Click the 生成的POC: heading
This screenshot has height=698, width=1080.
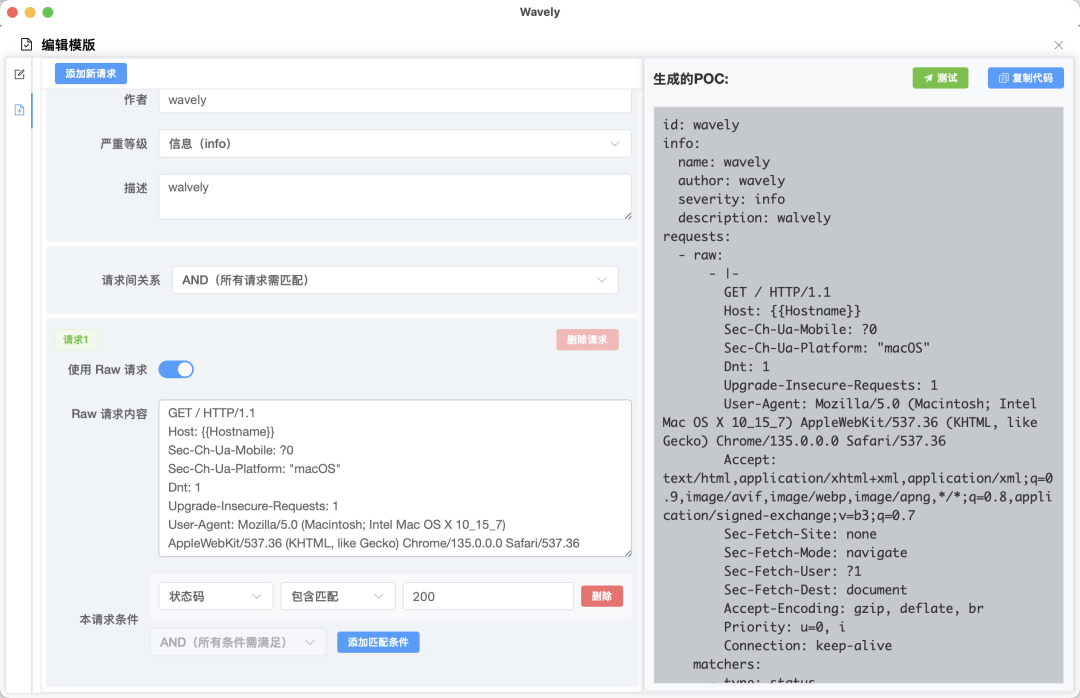(691, 79)
